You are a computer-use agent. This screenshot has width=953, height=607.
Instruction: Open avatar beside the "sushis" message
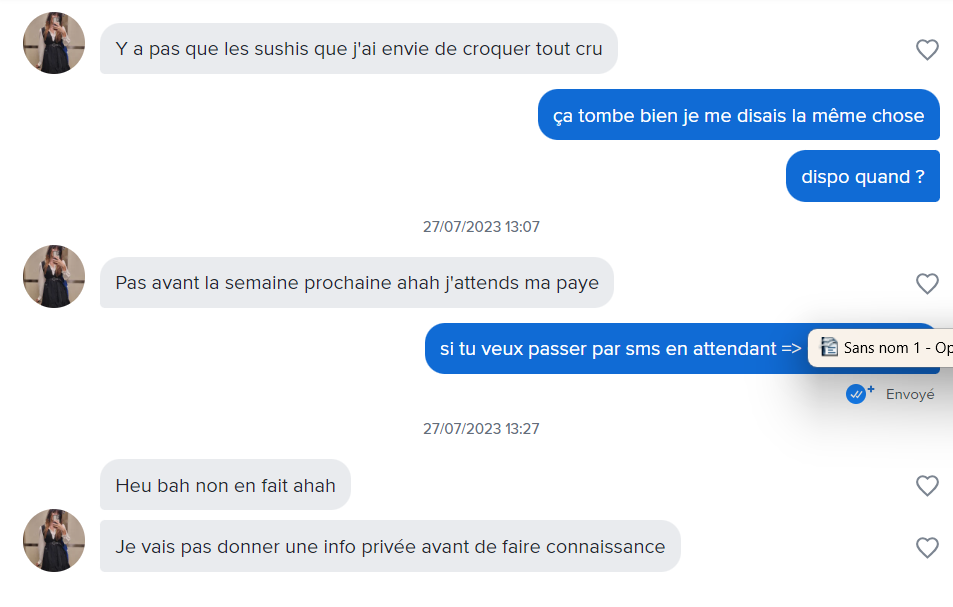[x=54, y=43]
